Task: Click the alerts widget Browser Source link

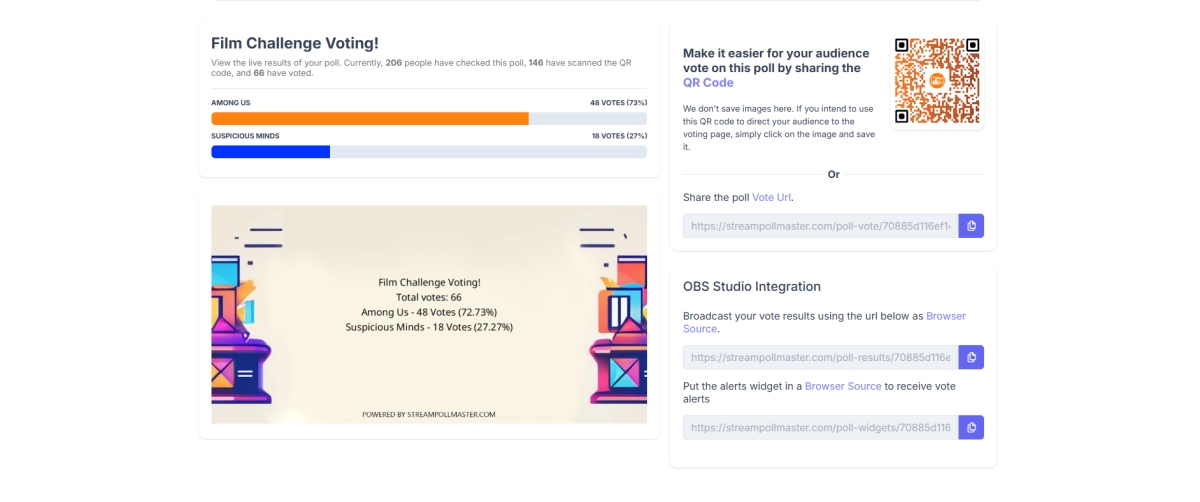Action: coord(843,386)
